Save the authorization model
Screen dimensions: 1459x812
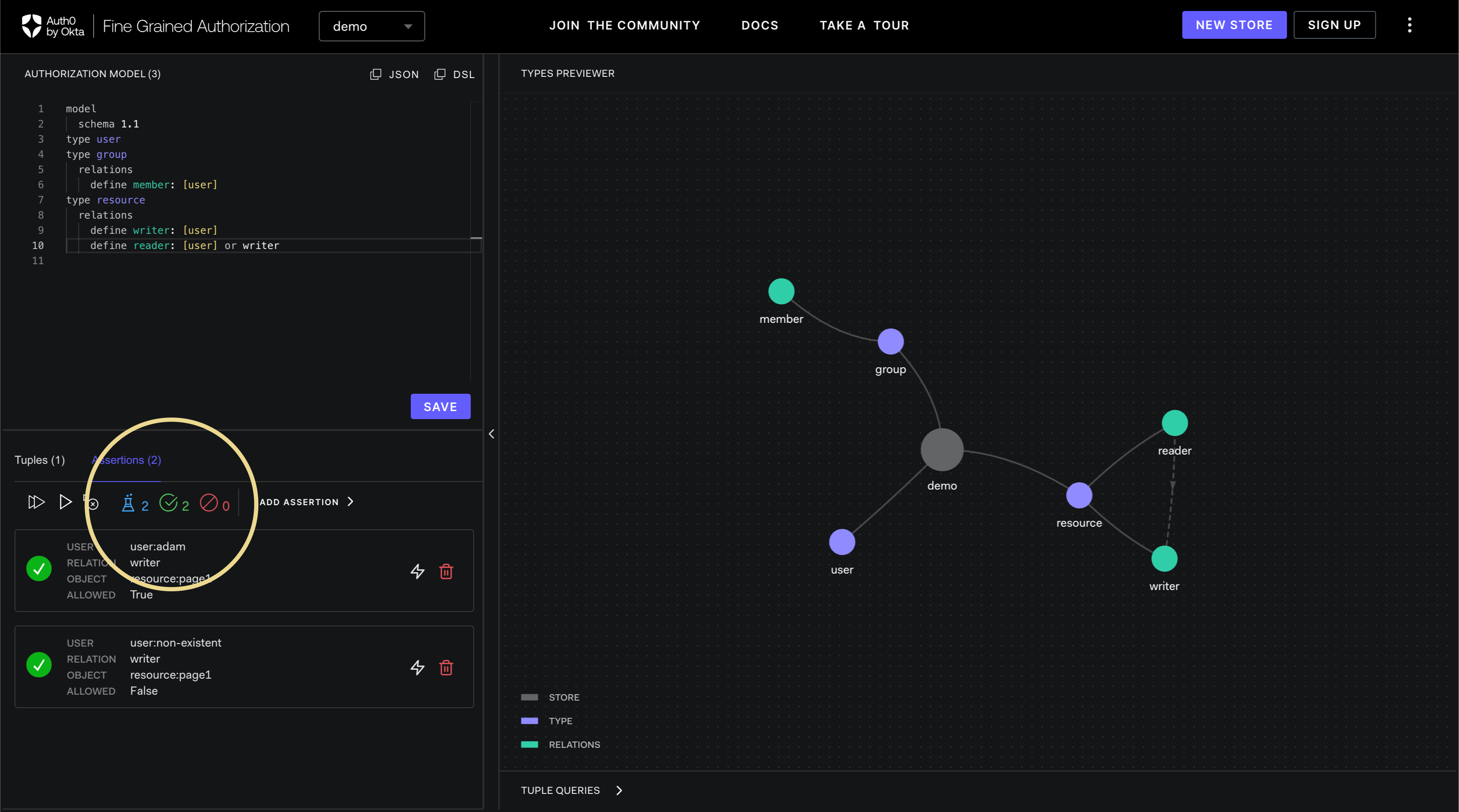coord(440,406)
